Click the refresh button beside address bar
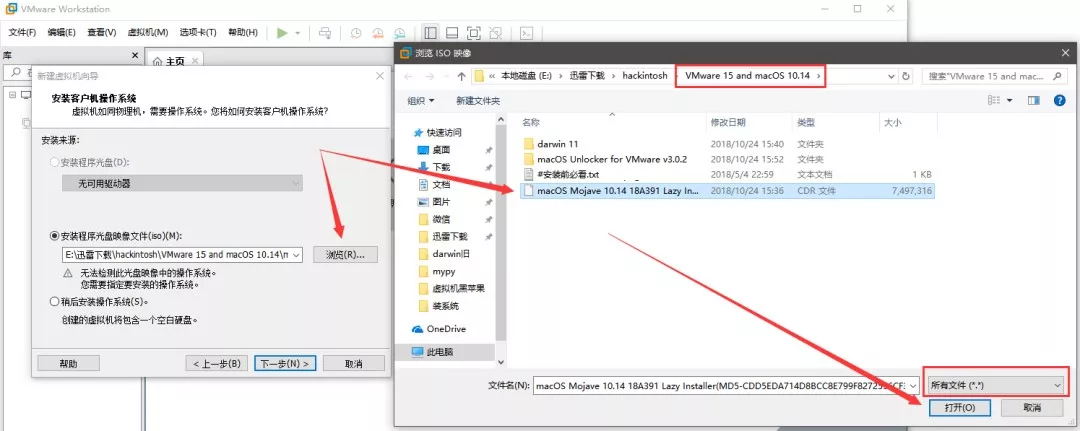 click(906, 76)
